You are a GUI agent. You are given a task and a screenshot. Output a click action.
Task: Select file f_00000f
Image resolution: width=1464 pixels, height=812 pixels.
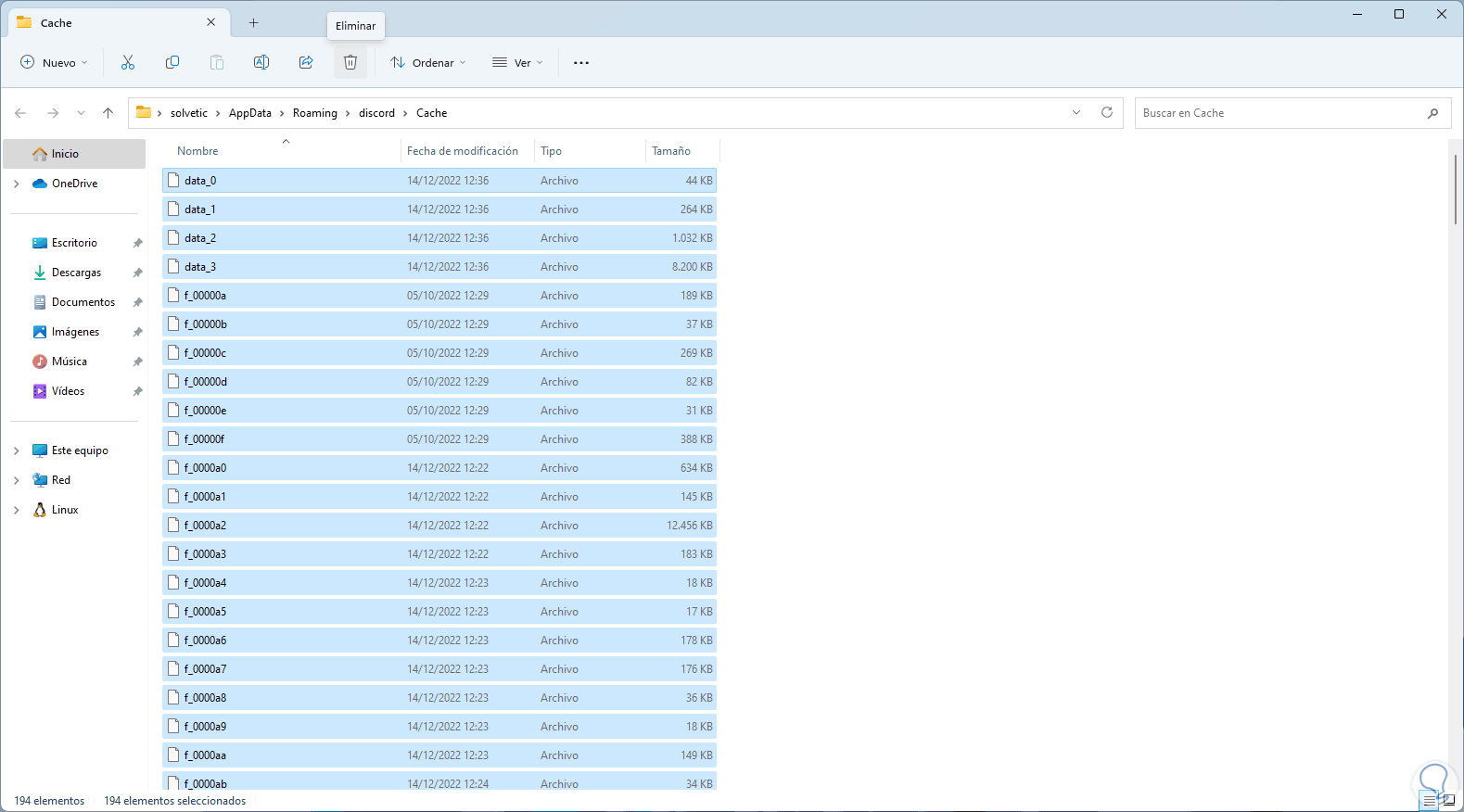click(x=439, y=439)
